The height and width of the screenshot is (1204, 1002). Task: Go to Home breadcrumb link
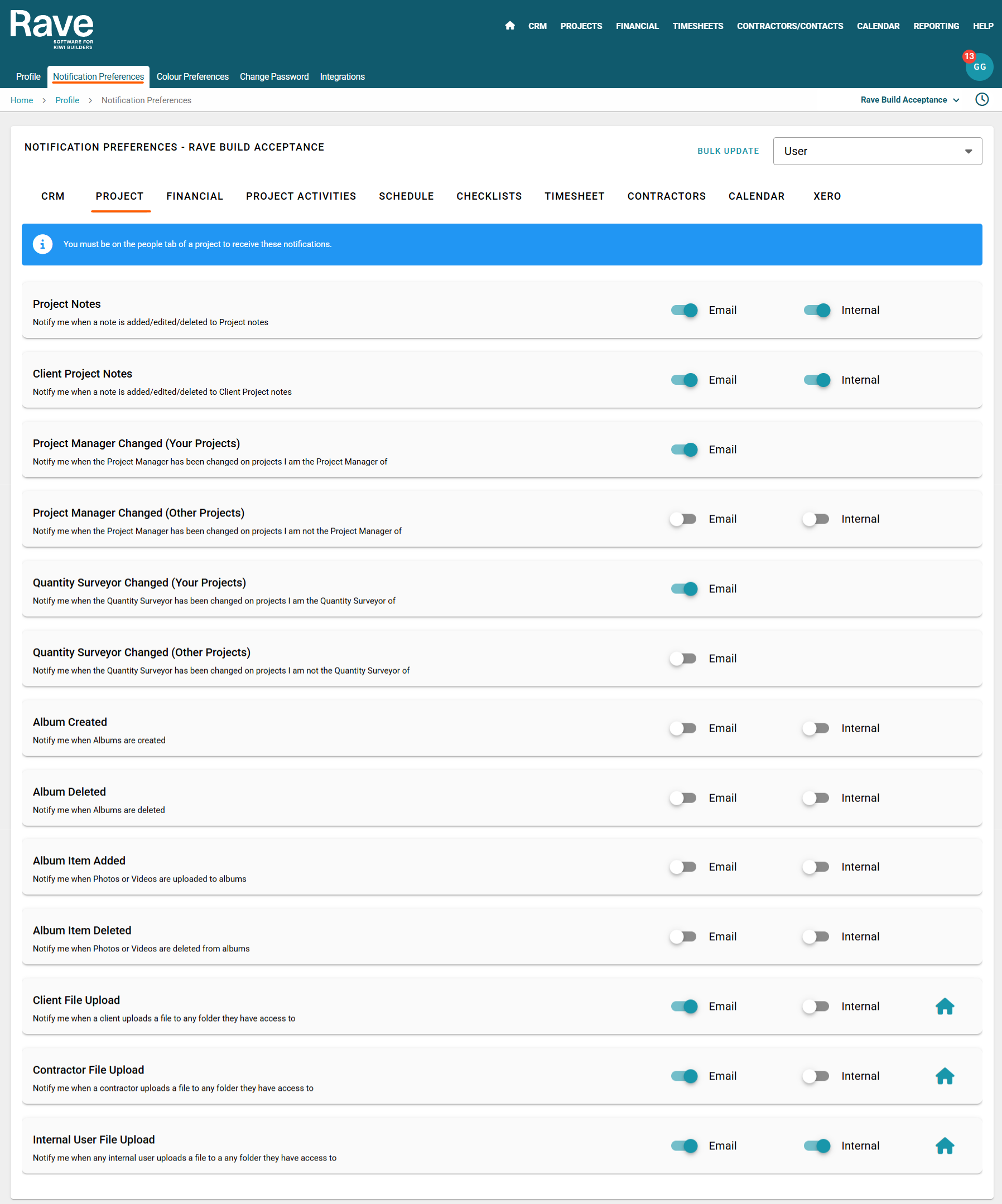pos(22,100)
